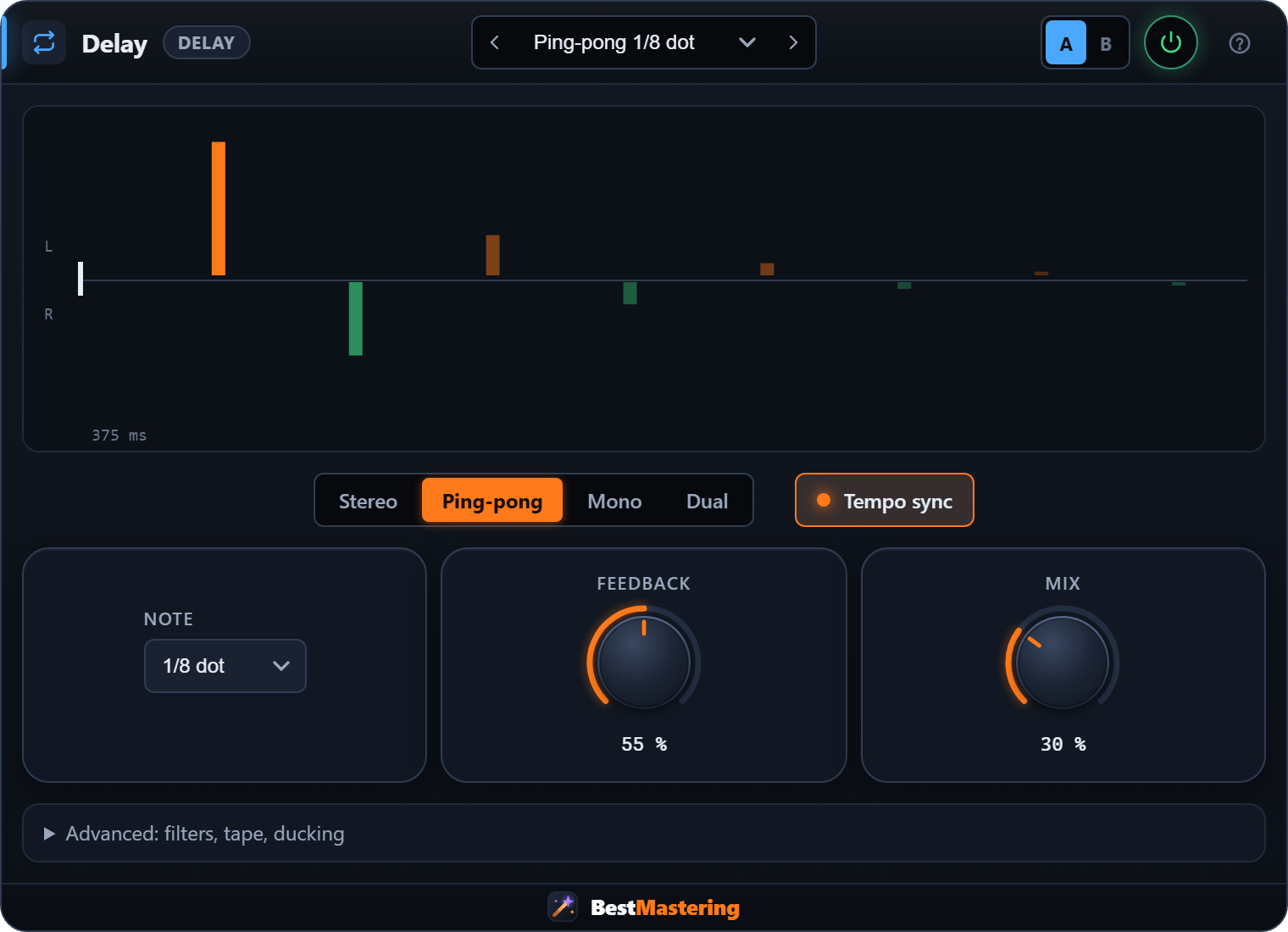Click the Delay loop icon in header
Screen dimensions: 1288x932
click(44, 42)
